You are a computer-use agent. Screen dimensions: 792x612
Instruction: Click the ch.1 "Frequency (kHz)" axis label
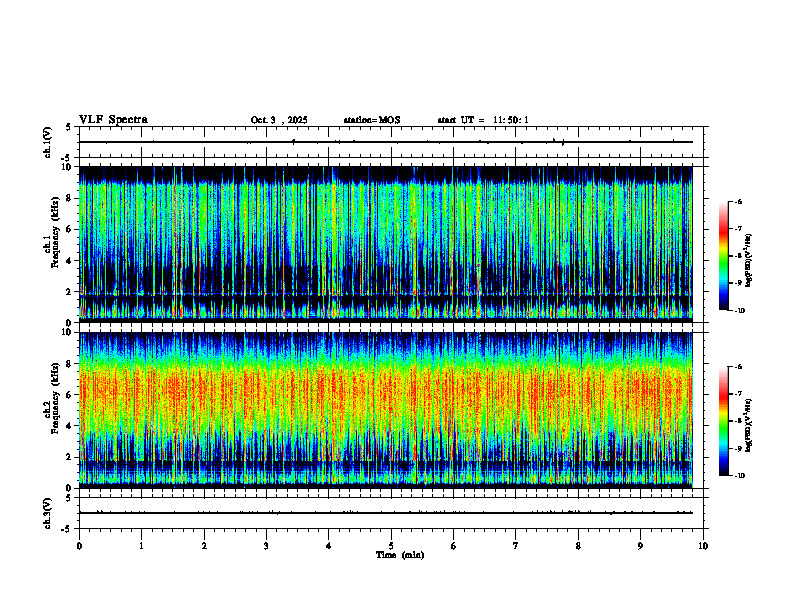pyautogui.click(x=55, y=232)
